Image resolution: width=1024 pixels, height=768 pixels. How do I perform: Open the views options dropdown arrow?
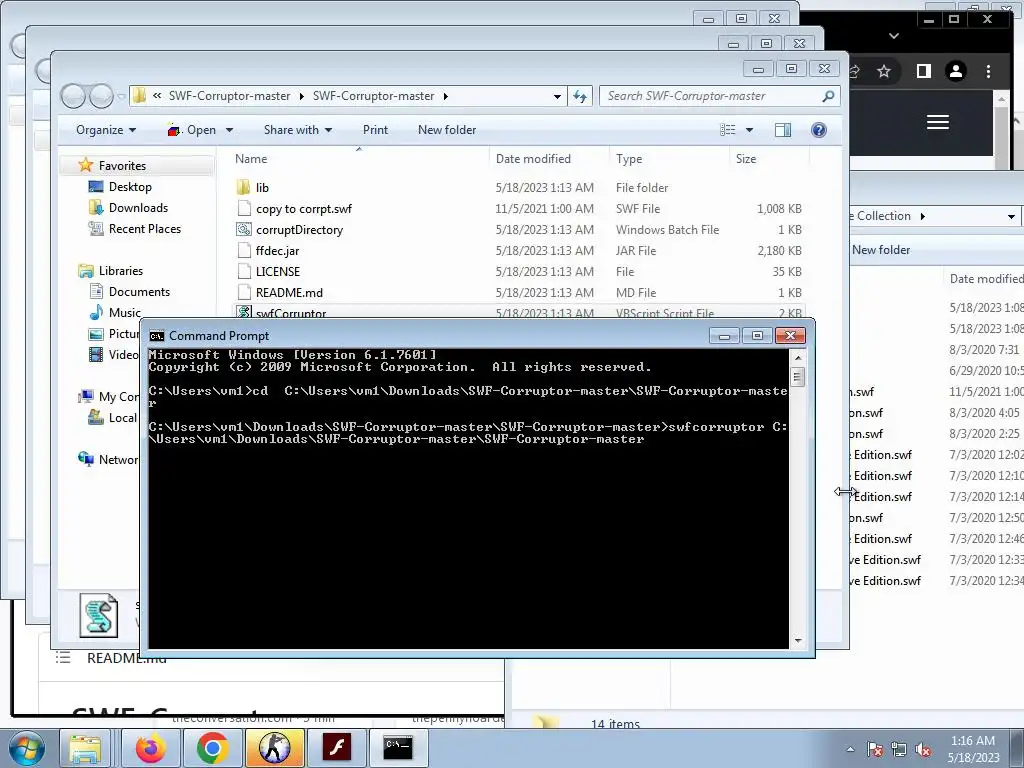[x=750, y=130]
